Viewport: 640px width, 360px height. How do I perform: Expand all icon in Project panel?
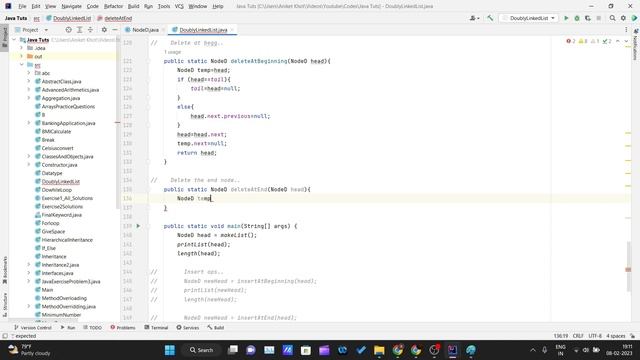[80, 30]
